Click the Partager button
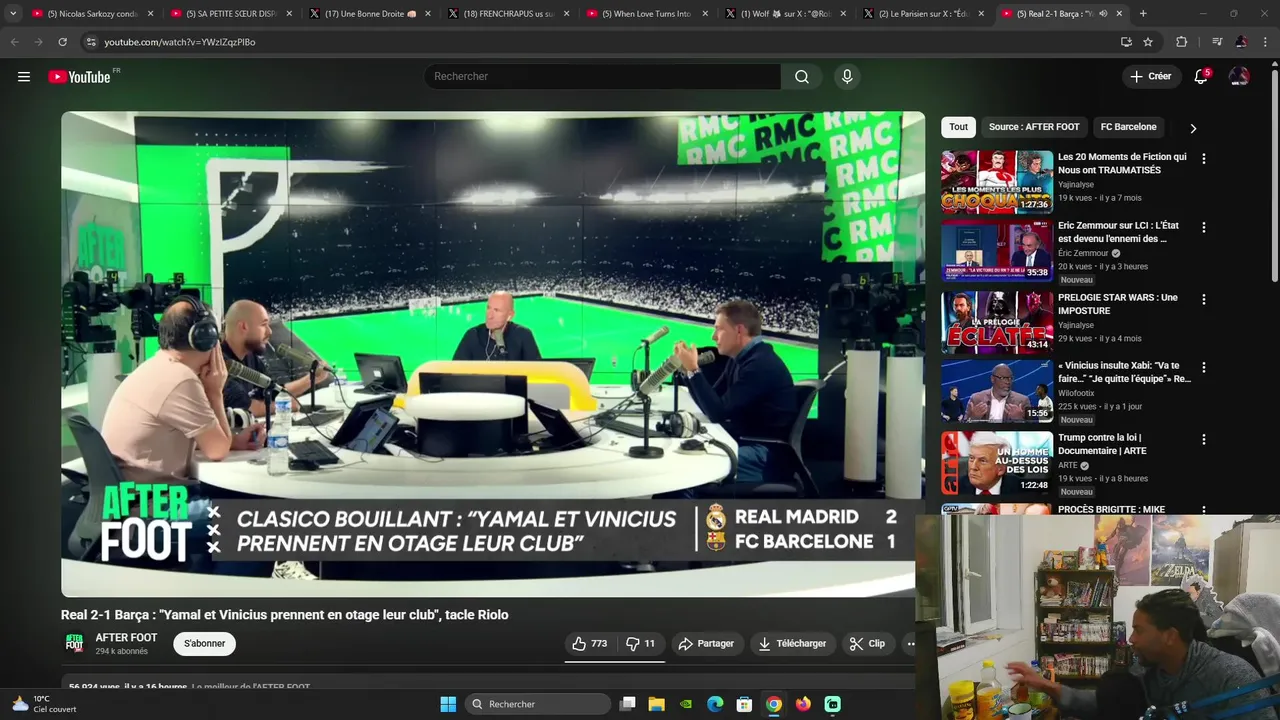Image resolution: width=1280 pixels, height=720 pixels. [706, 643]
